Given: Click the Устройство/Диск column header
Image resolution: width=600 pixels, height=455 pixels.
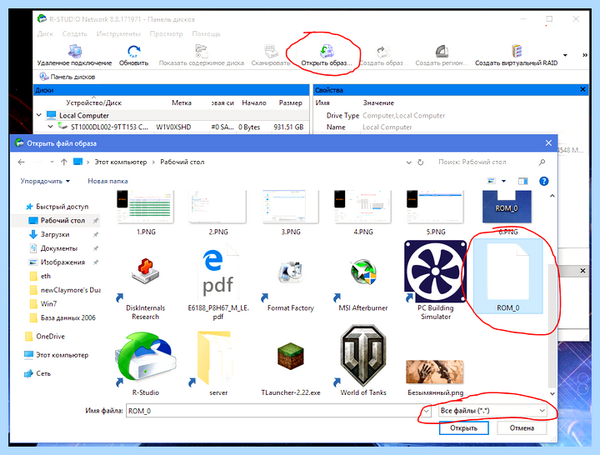Looking at the screenshot, I should [93, 103].
